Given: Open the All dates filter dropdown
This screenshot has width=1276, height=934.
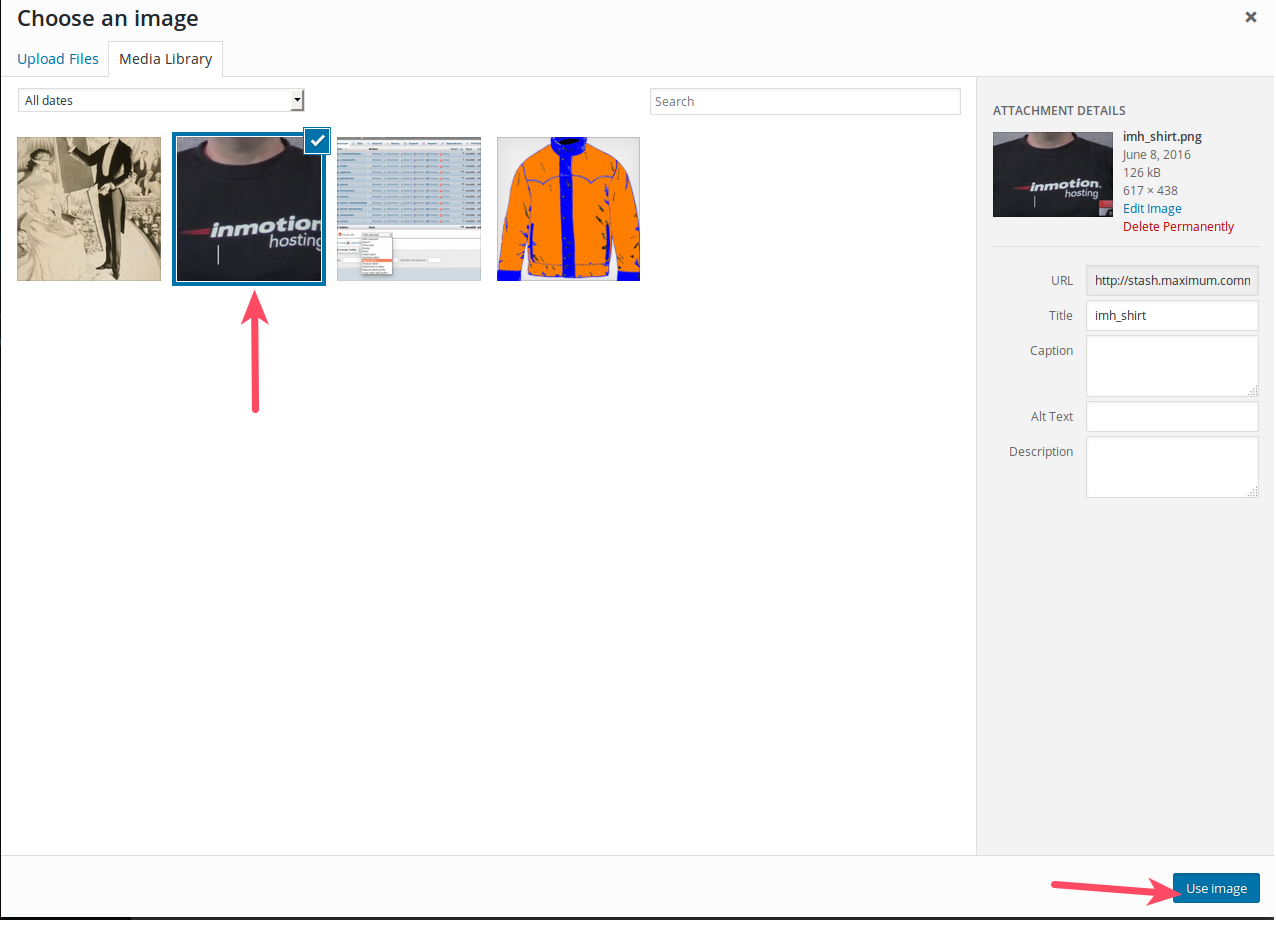Looking at the screenshot, I should tap(161, 100).
